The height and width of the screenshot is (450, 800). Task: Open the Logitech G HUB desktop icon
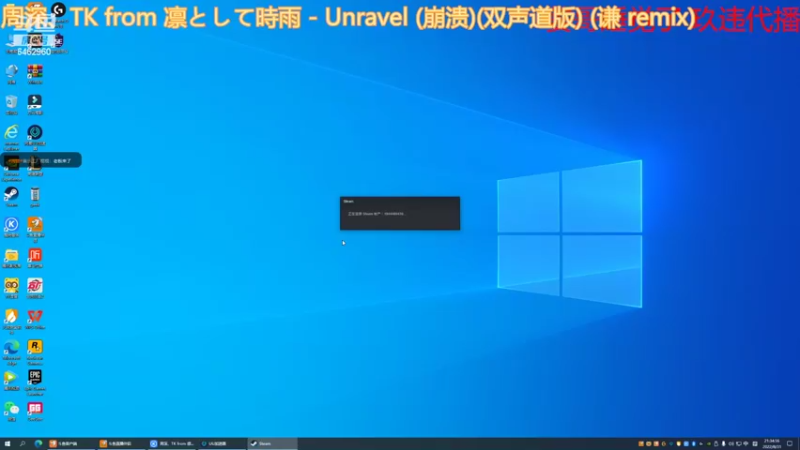59,10
